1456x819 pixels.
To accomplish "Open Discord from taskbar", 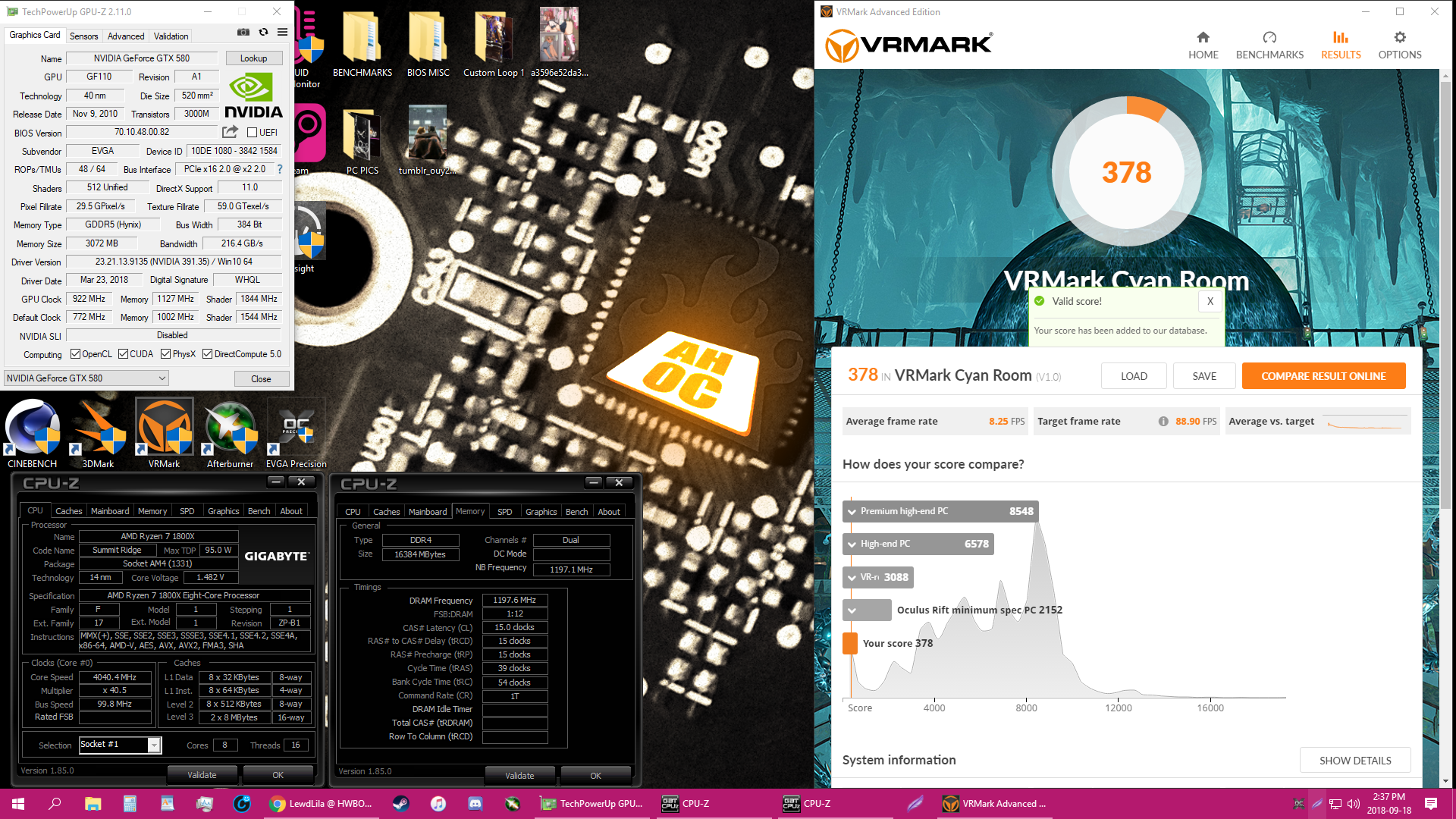I will pyautogui.click(x=475, y=804).
